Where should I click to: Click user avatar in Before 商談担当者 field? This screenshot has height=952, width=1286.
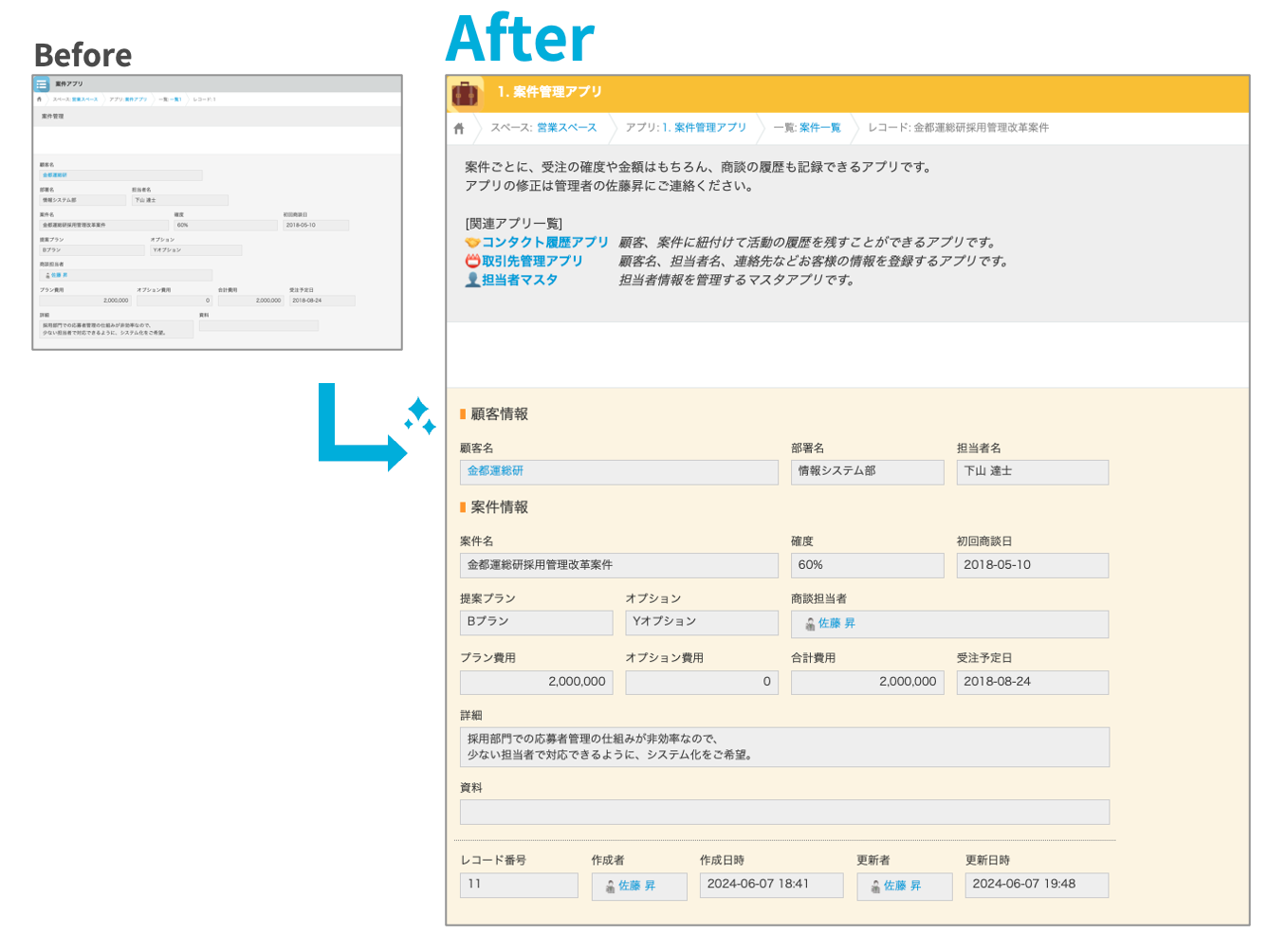point(47,275)
